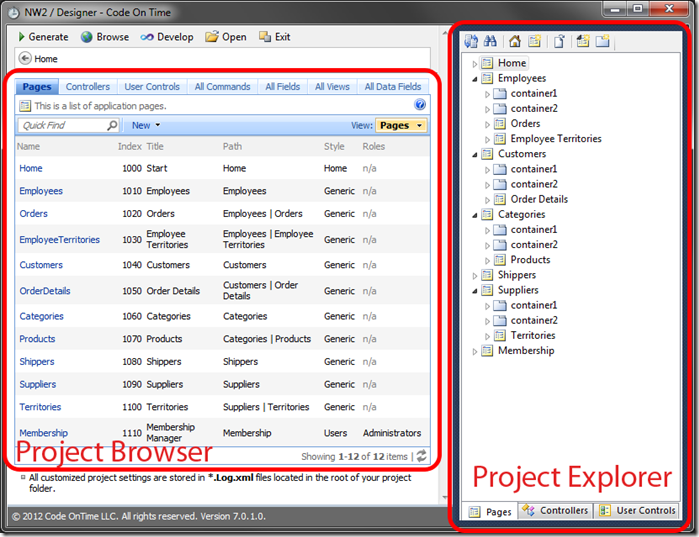Expand the Membership tree node

[x=474, y=352]
